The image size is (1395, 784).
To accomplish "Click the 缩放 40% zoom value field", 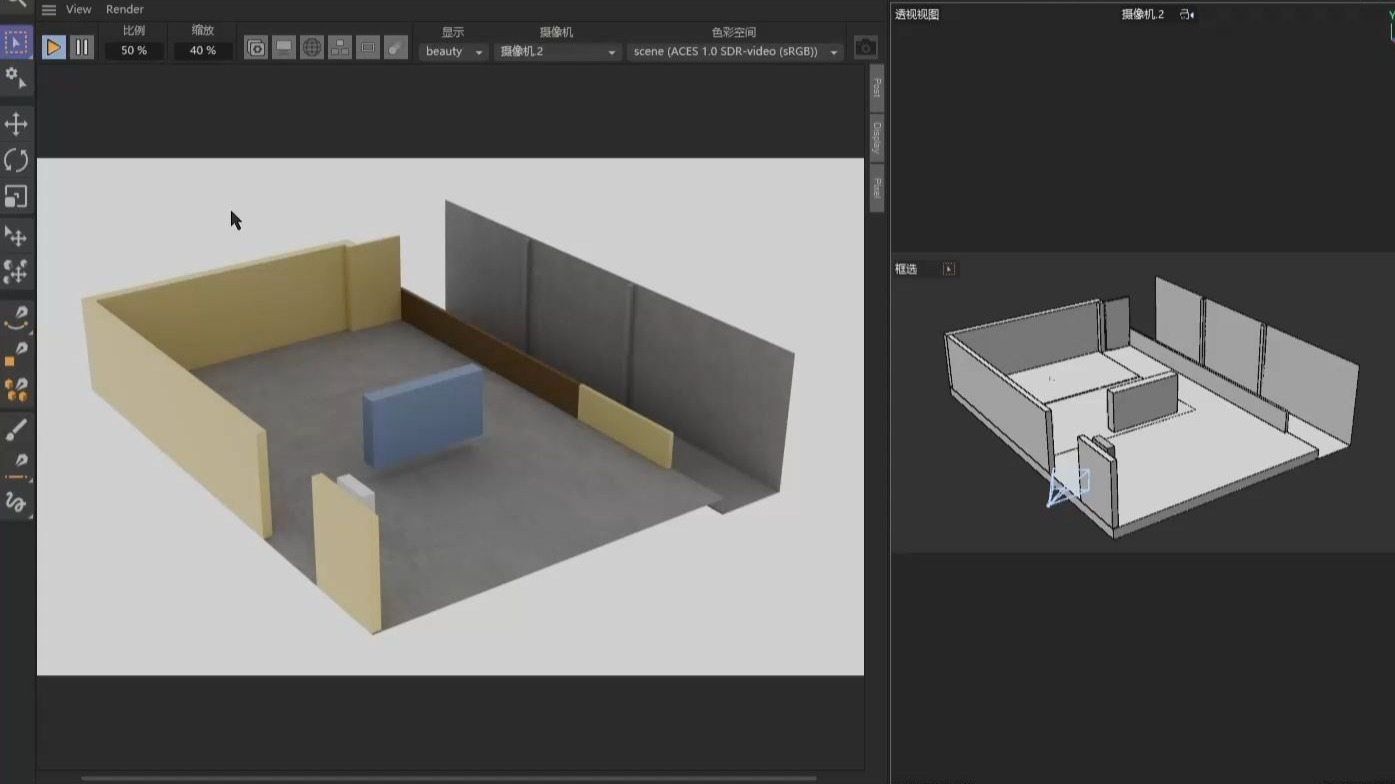I will (x=202, y=50).
